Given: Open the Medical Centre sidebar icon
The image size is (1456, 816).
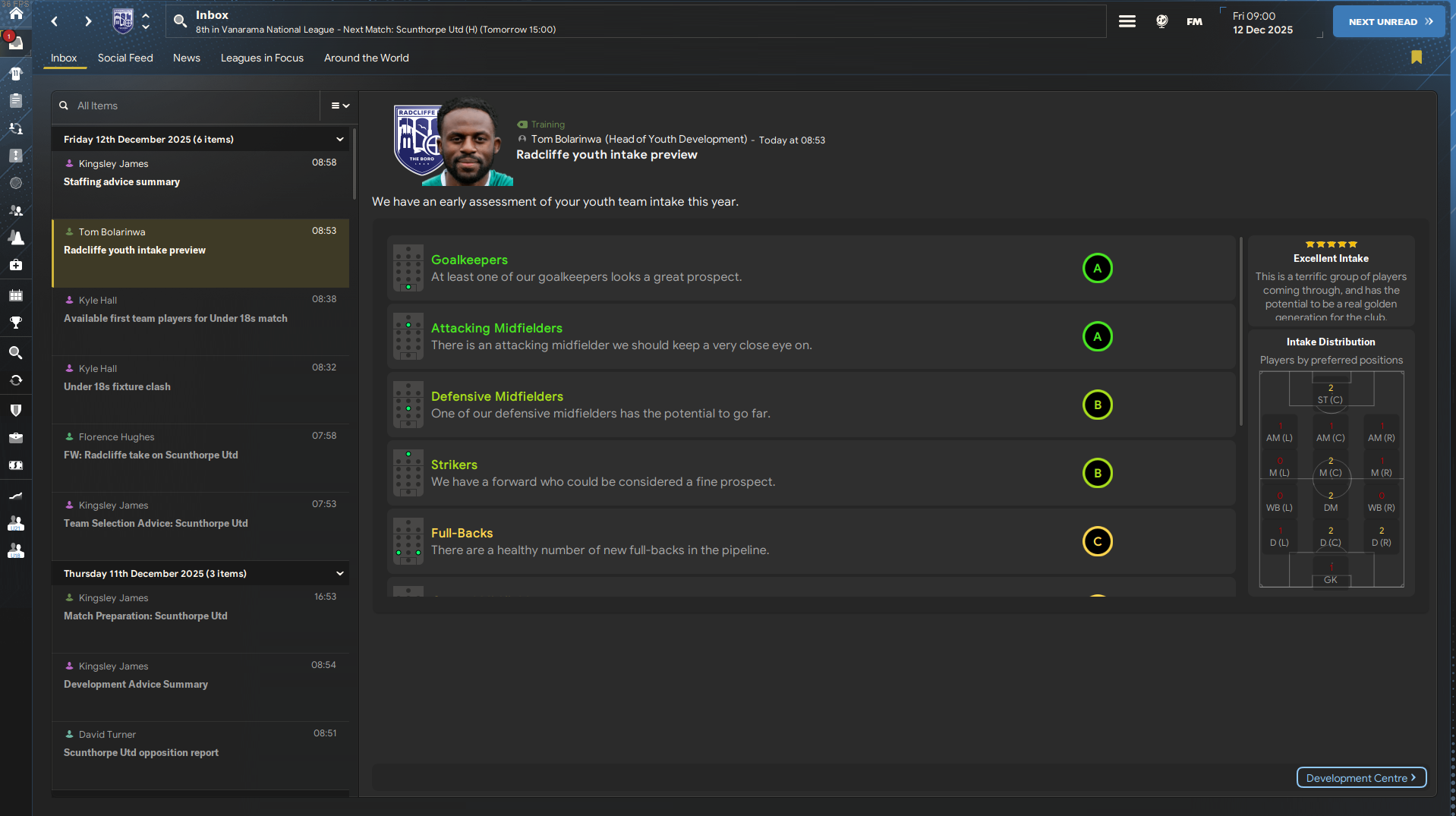Looking at the screenshot, I should 16,265.
